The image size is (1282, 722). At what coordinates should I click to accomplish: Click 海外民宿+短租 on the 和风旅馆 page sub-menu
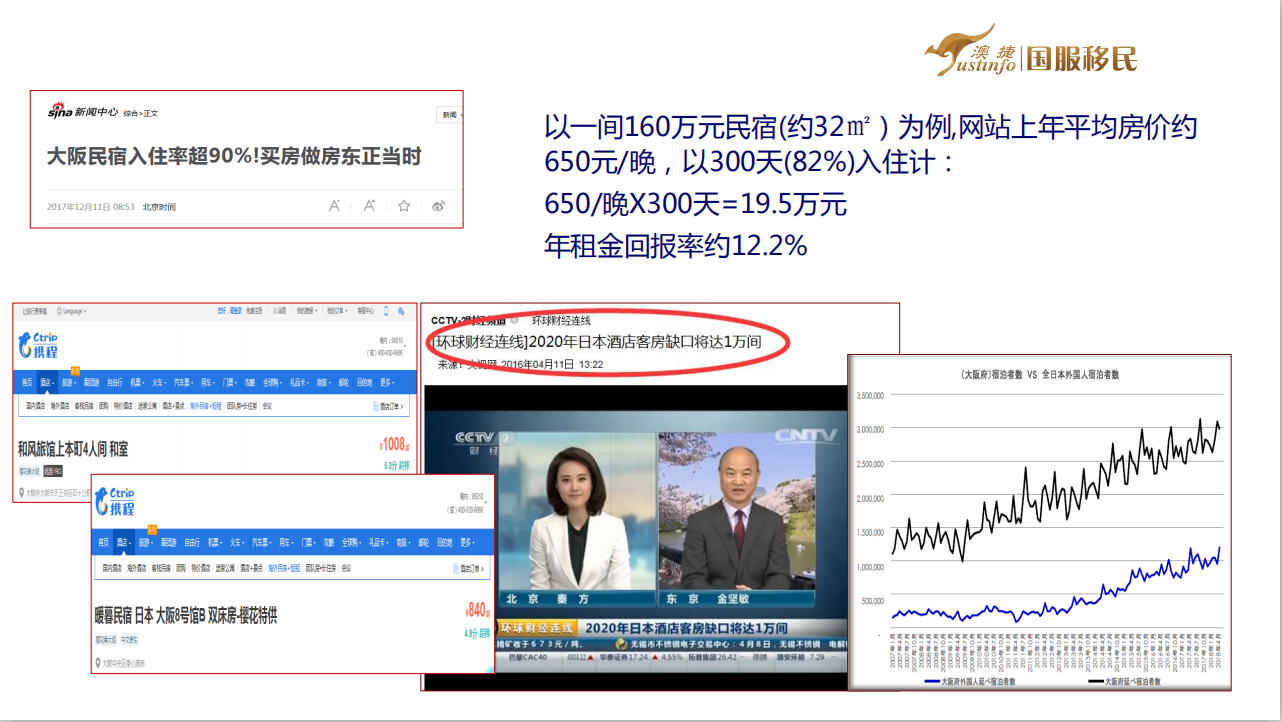(205, 407)
